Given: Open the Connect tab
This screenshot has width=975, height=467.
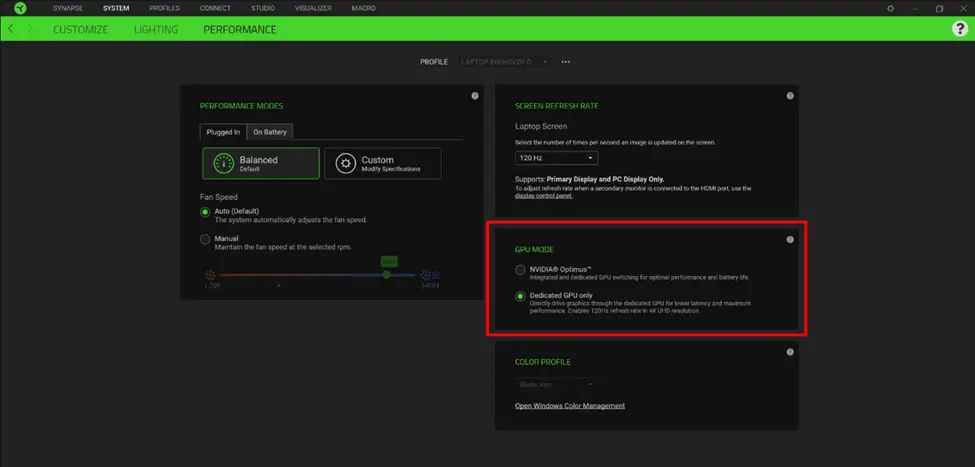Looking at the screenshot, I should tap(215, 8).
